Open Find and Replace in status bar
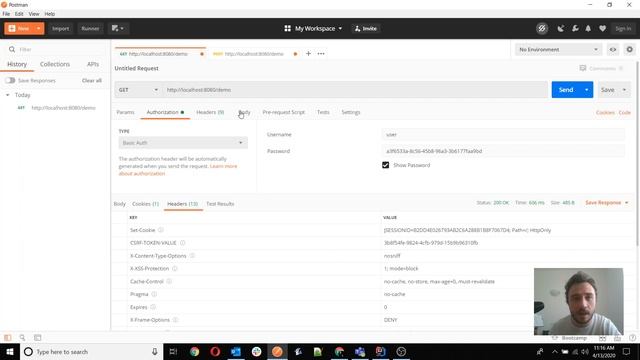 [22, 338]
